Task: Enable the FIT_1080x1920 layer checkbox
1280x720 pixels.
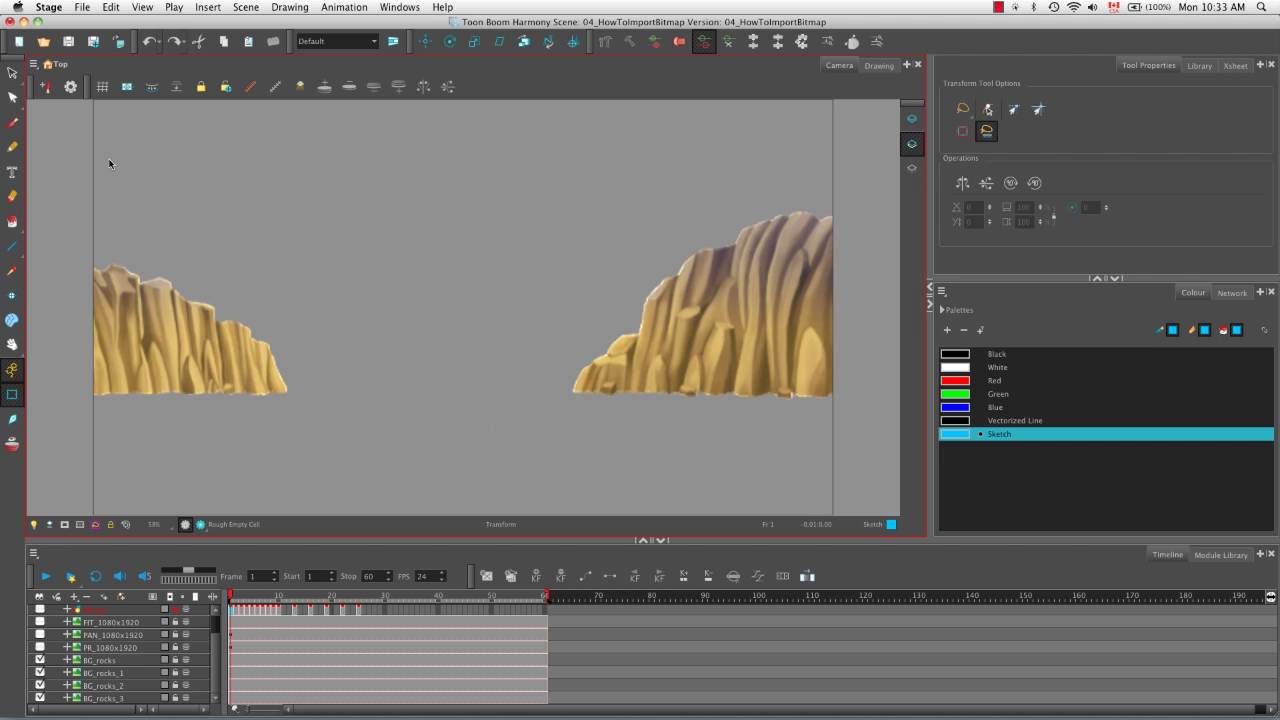Action: (40, 621)
